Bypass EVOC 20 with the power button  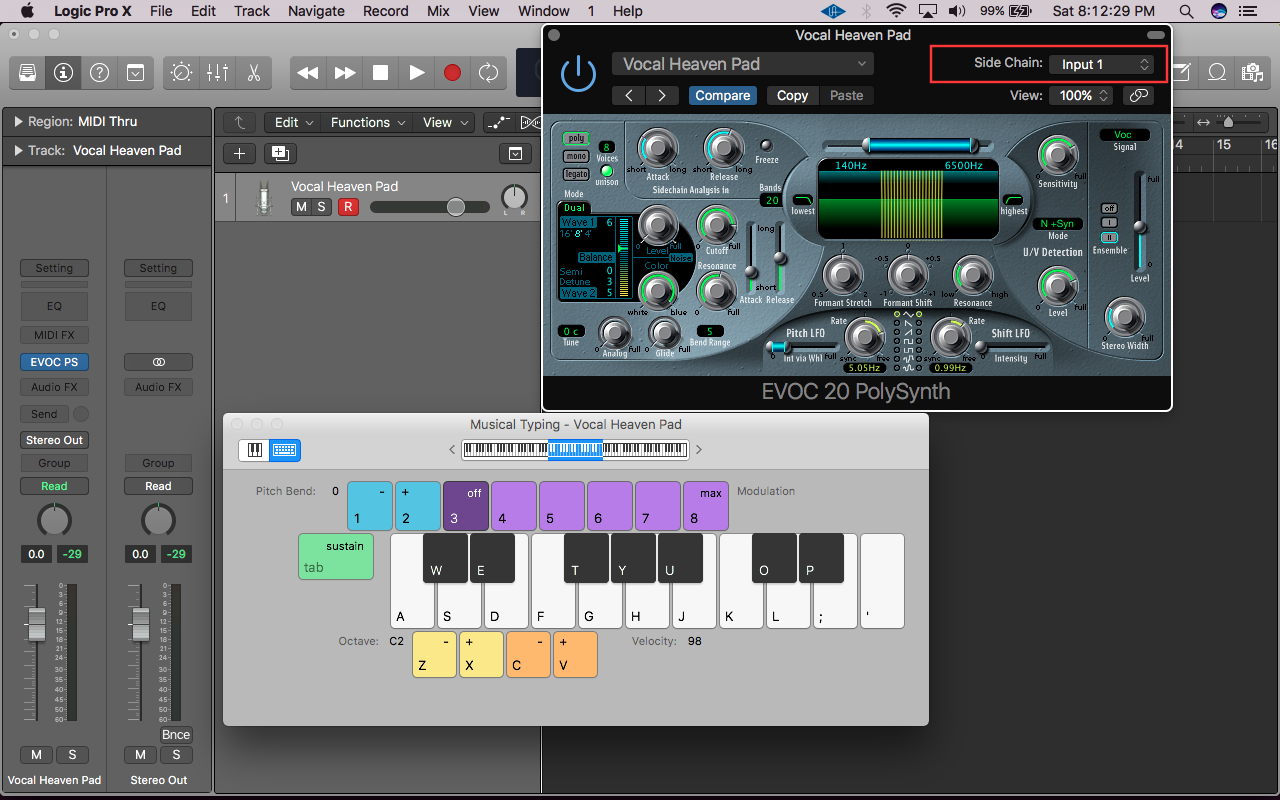click(579, 72)
